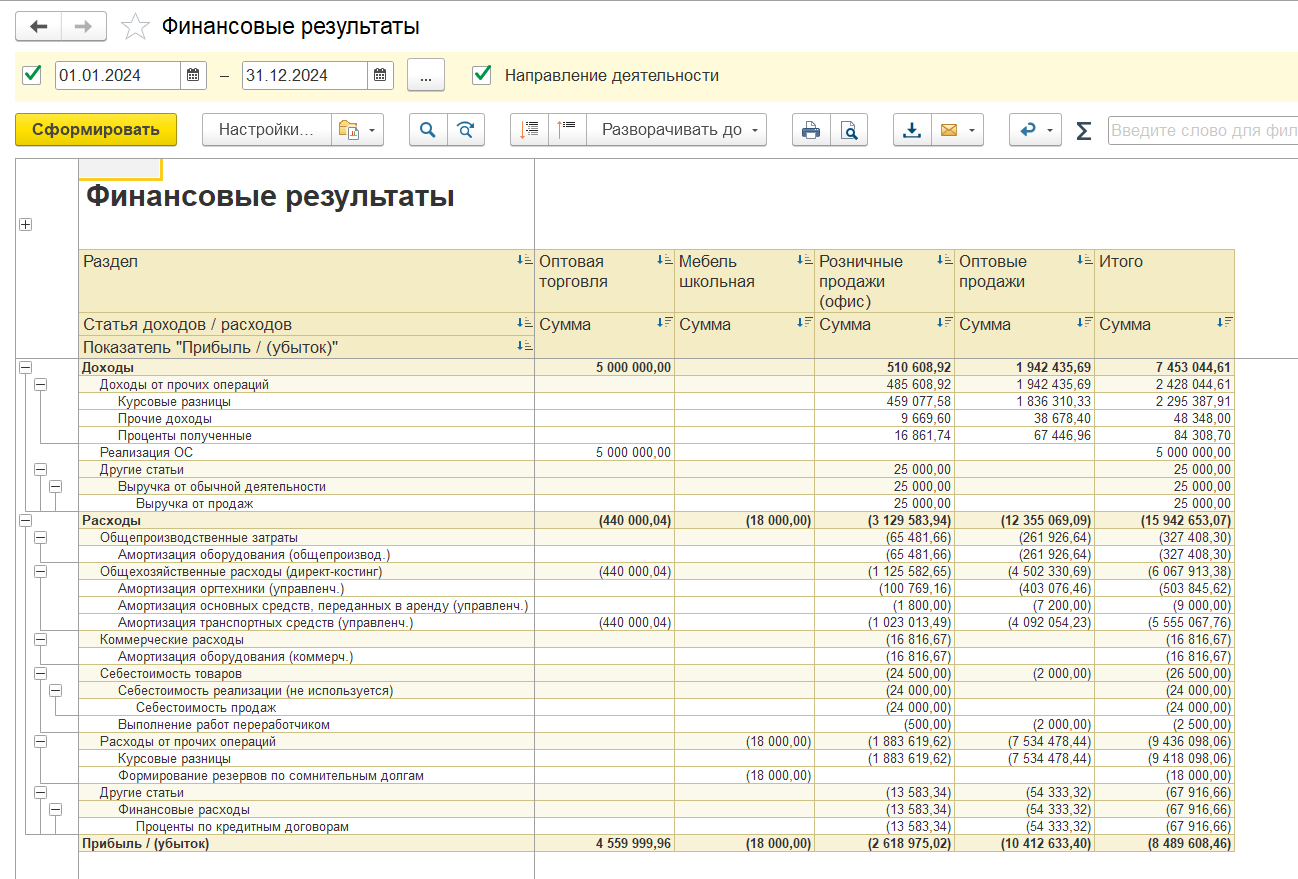Image resolution: width=1298 pixels, height=879 pixels.
Task: Click the loss total cell (8 489 608,46)
Action: [1165, 844]
